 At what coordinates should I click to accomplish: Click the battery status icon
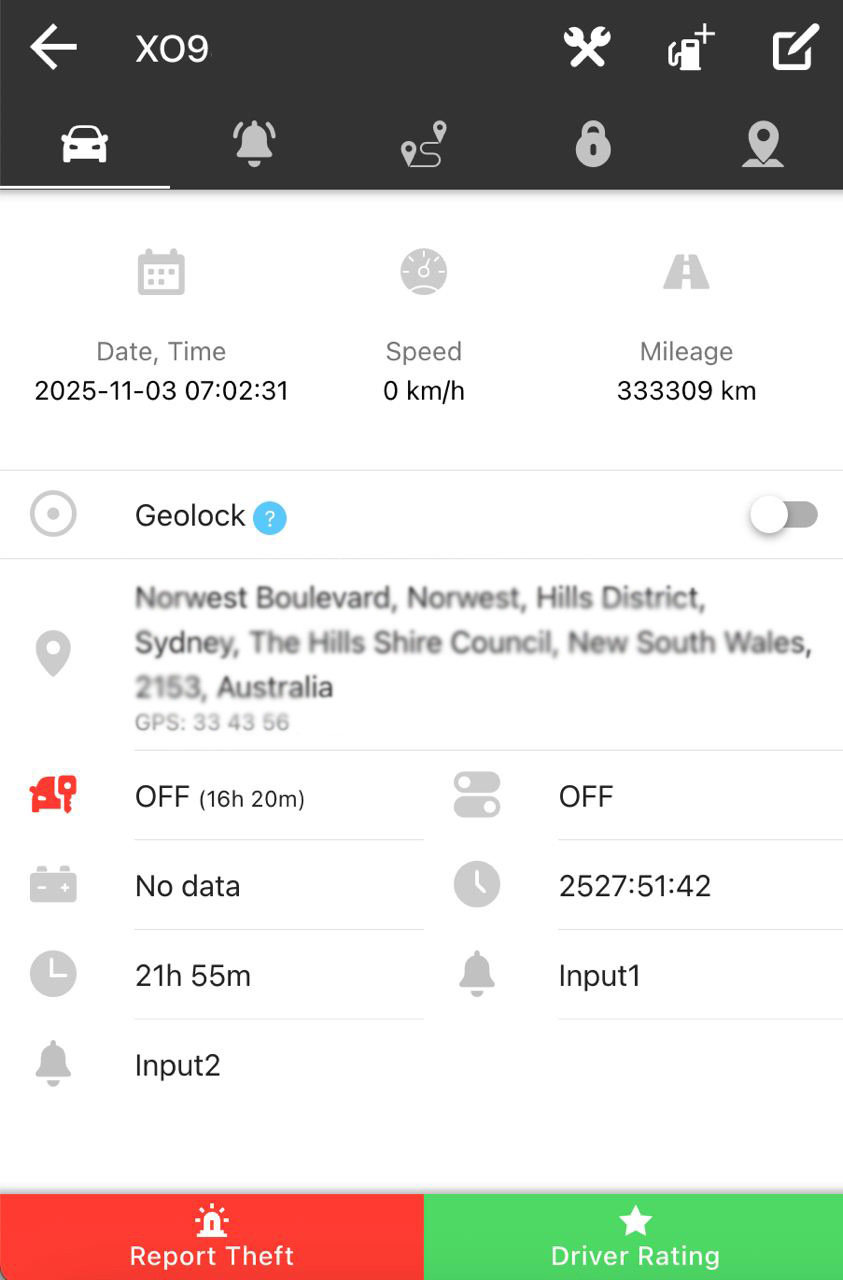click(x=53, y=886)
